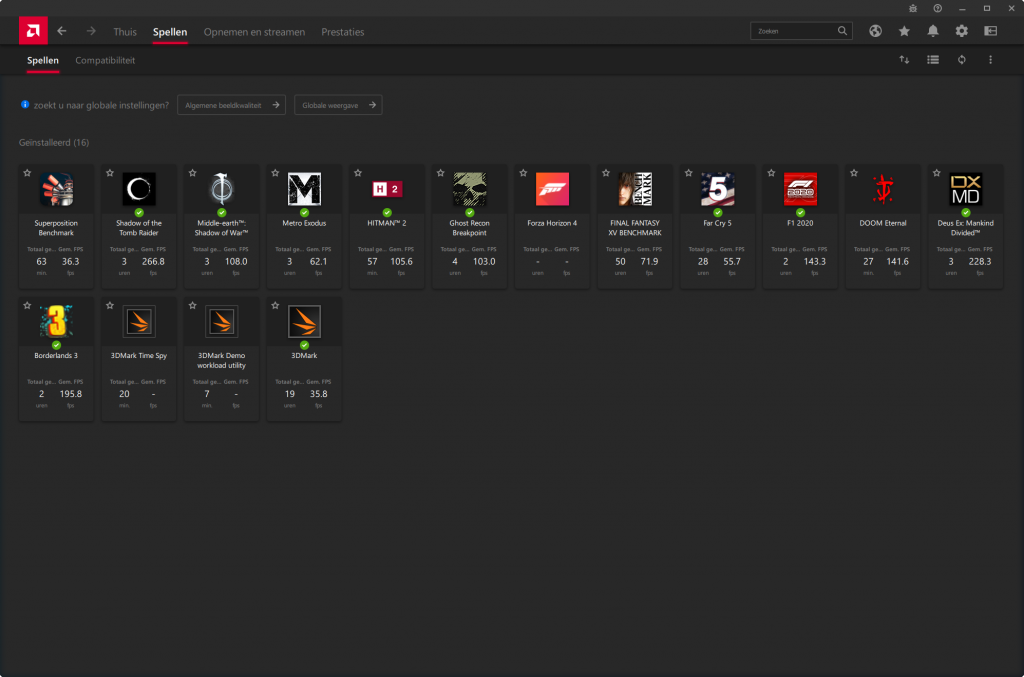The height and width of the screenshot is (677, 1024).
Task: Favorite Borderlands 3 with its star
Action: [x=27, y=306]
